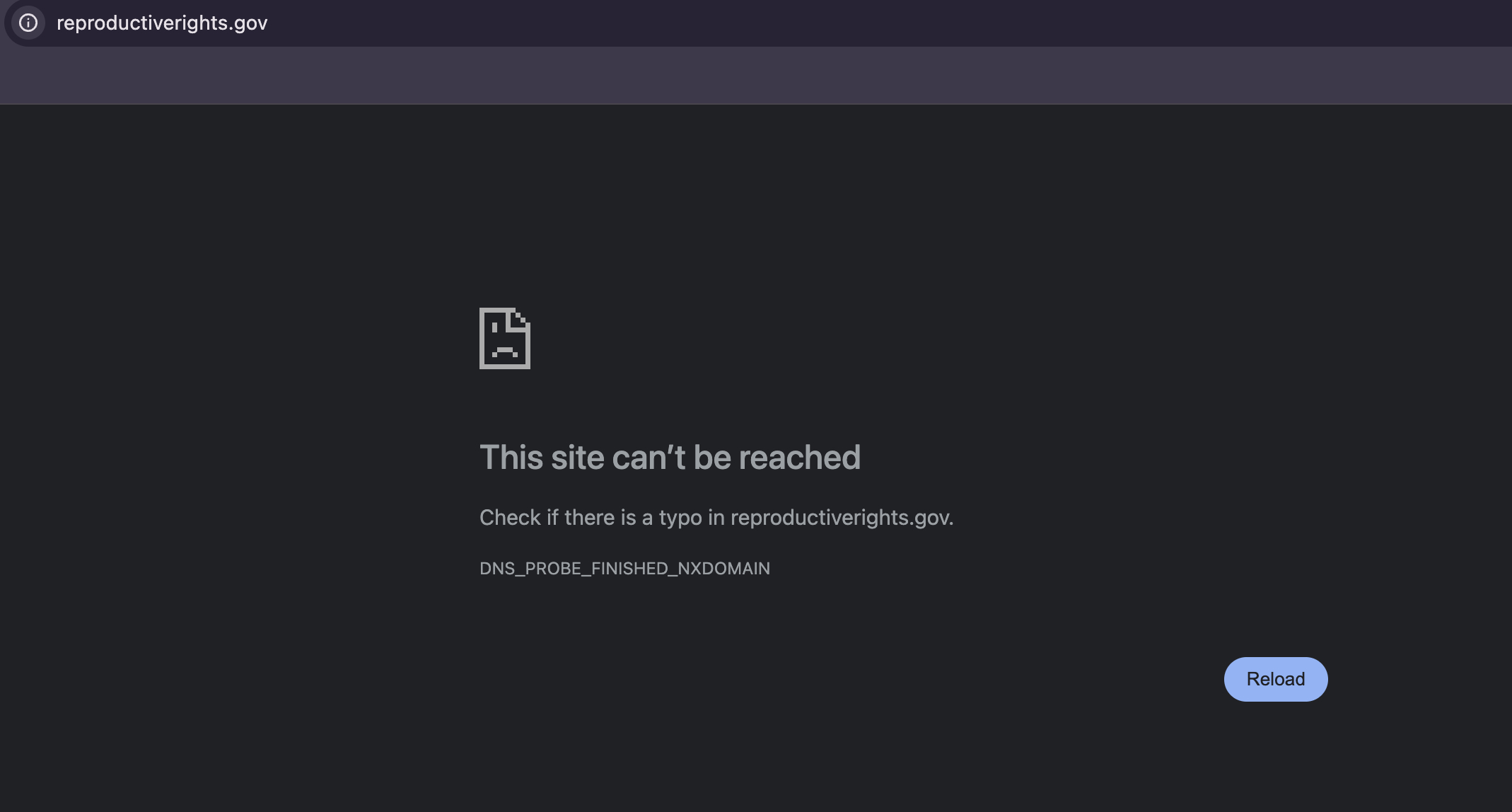Click the blue Reload button

click(x=1276, y=679)
